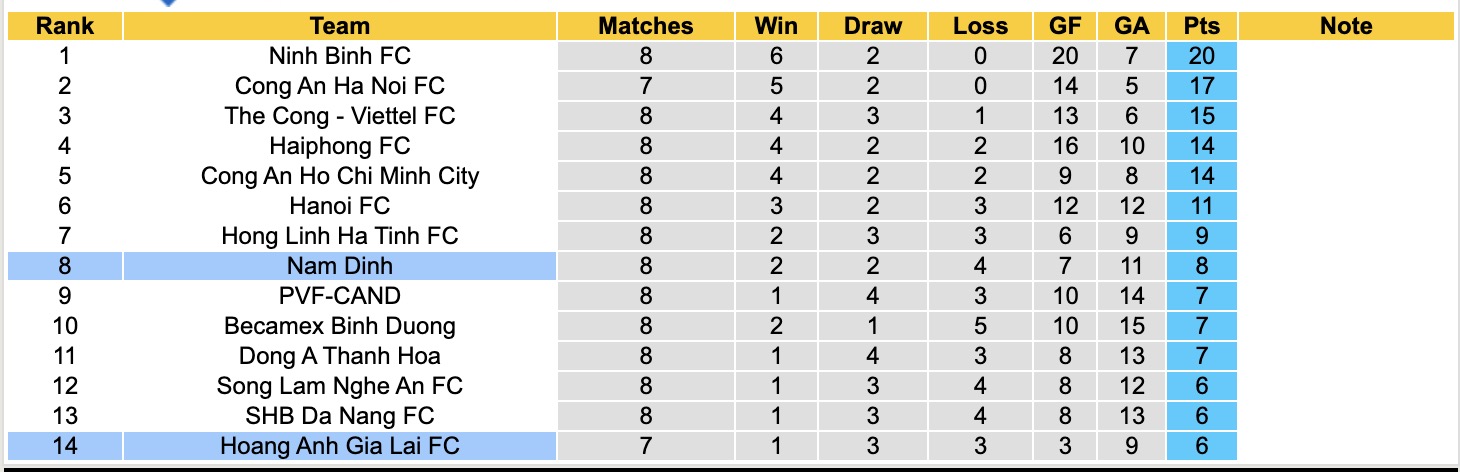Select rank 14 highlighted cell
This screenshot has width=1460, height=472.
pos(65,445)
